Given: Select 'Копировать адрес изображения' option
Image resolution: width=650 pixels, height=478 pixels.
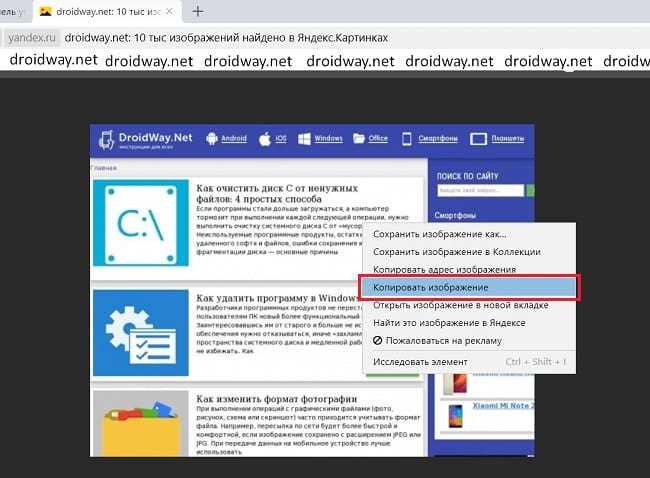Looking at the screenshot, I should [444, 270].
